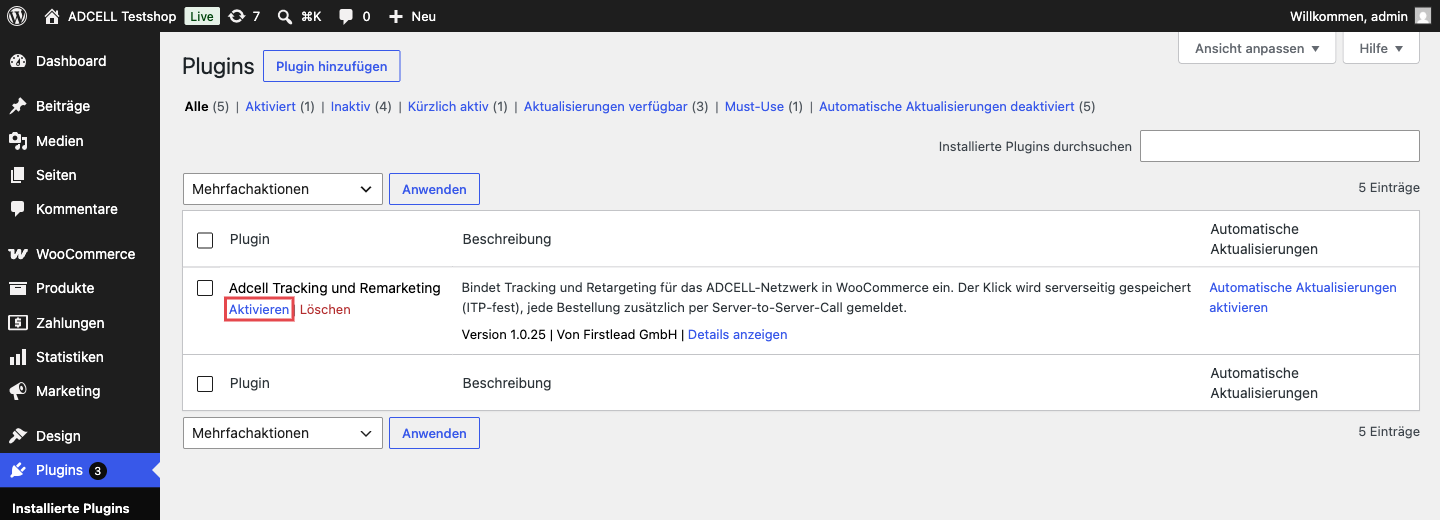Screen dimensions: 1440x520
Task: Click the WooCommerce logo icon
Action: point(18,254)
